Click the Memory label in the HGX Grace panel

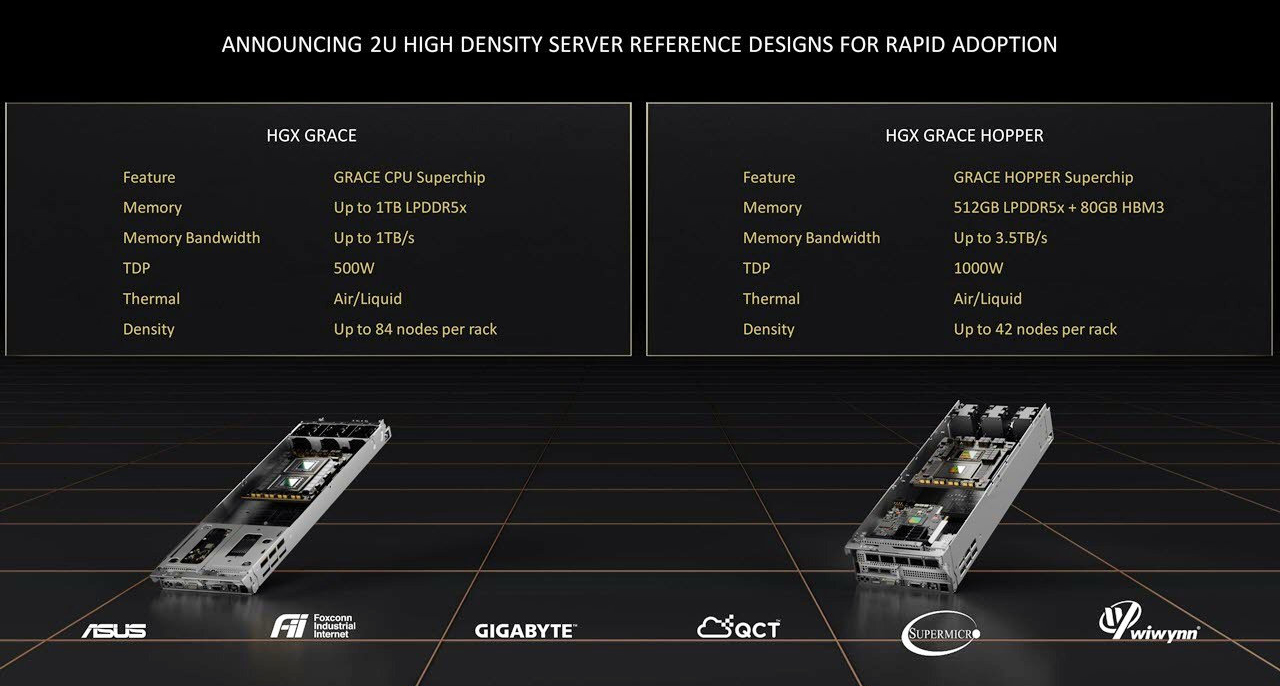[x=152, y=208]
